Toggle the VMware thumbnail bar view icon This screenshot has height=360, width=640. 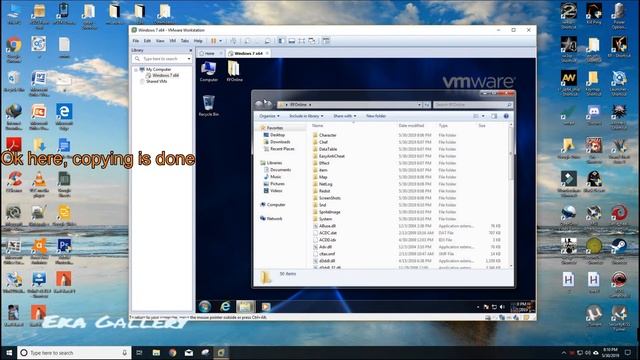click(x=291, y=41)
